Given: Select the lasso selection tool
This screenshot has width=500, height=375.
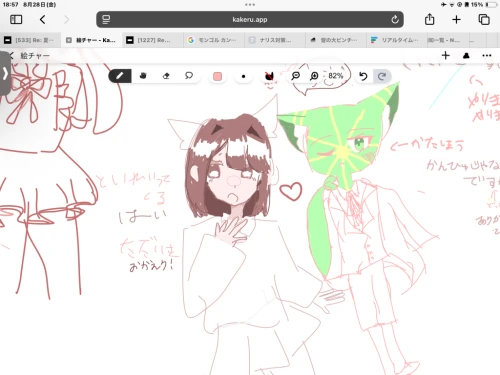Looking at the screenshot, I should click(x=189, y=76).
